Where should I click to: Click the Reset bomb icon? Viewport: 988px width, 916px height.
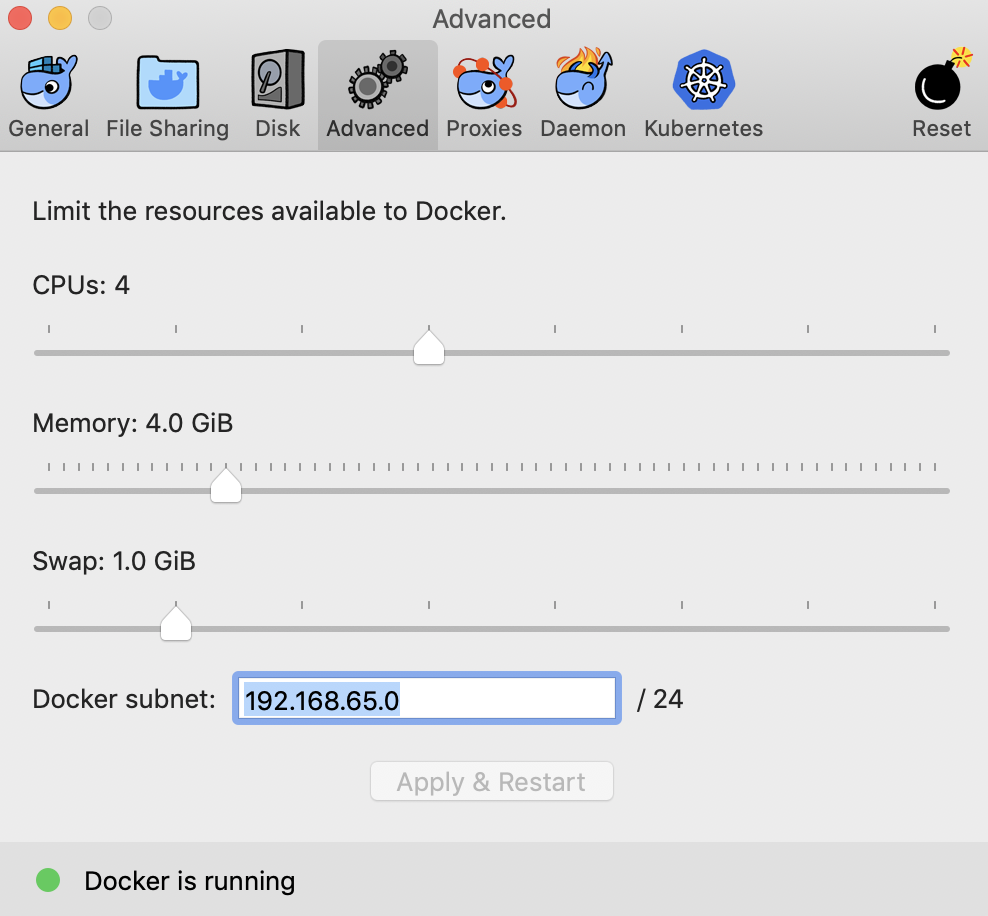941,79
